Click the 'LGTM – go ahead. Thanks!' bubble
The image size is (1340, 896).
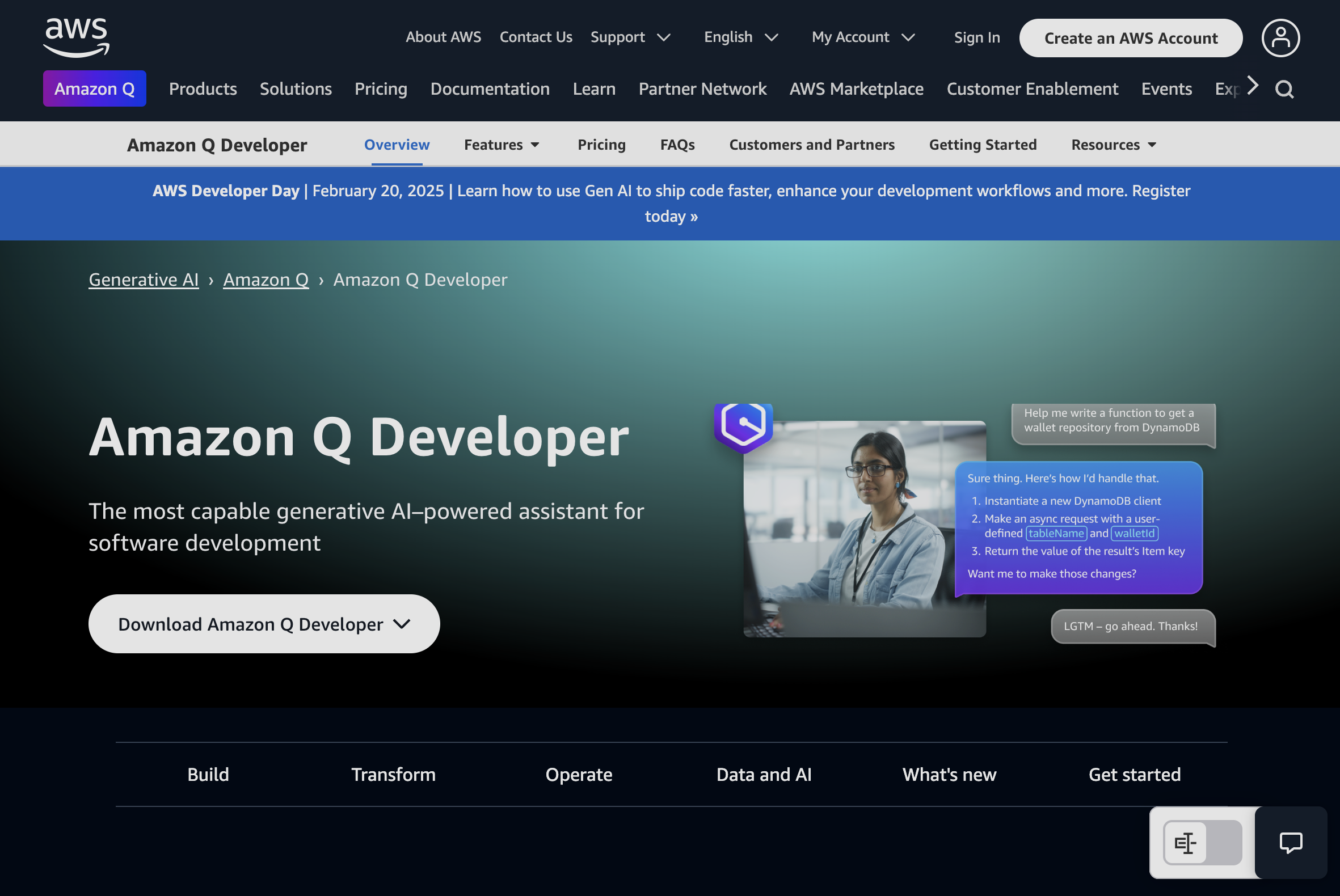[x=1133, y=626]
